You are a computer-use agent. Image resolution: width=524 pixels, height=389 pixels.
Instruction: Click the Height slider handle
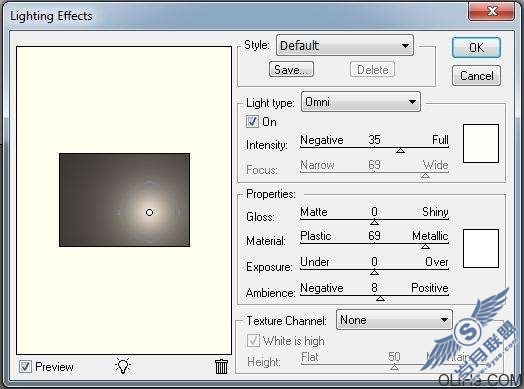pos(394,367)
